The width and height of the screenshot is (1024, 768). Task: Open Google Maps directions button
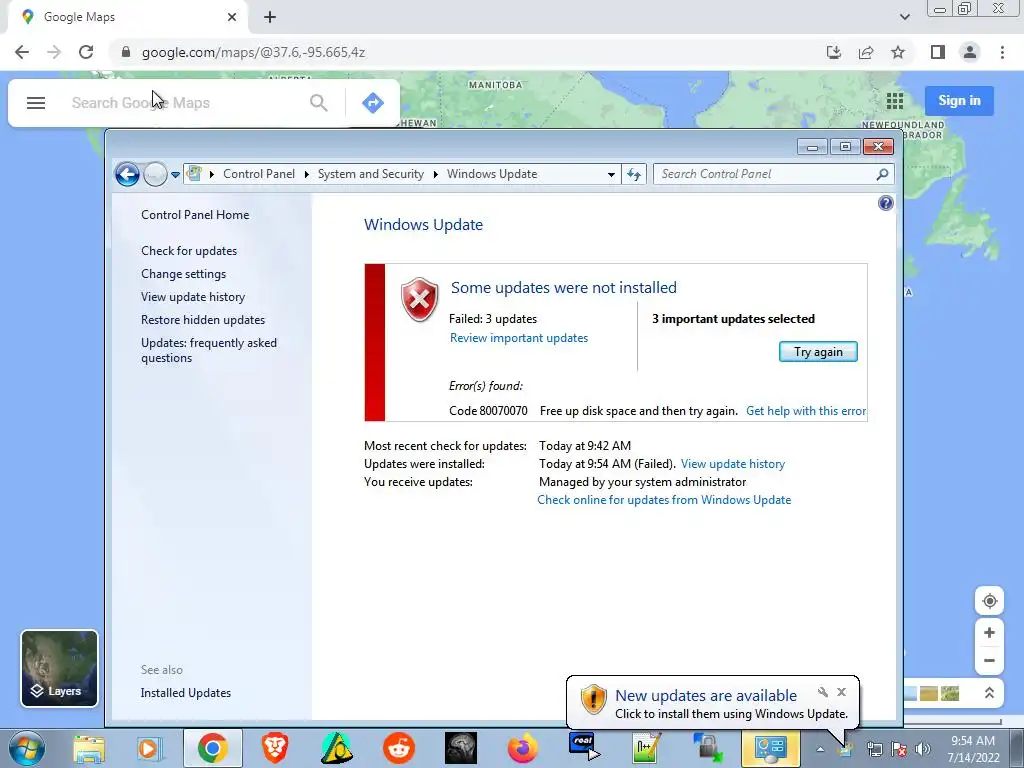click(x=372, y=103)
